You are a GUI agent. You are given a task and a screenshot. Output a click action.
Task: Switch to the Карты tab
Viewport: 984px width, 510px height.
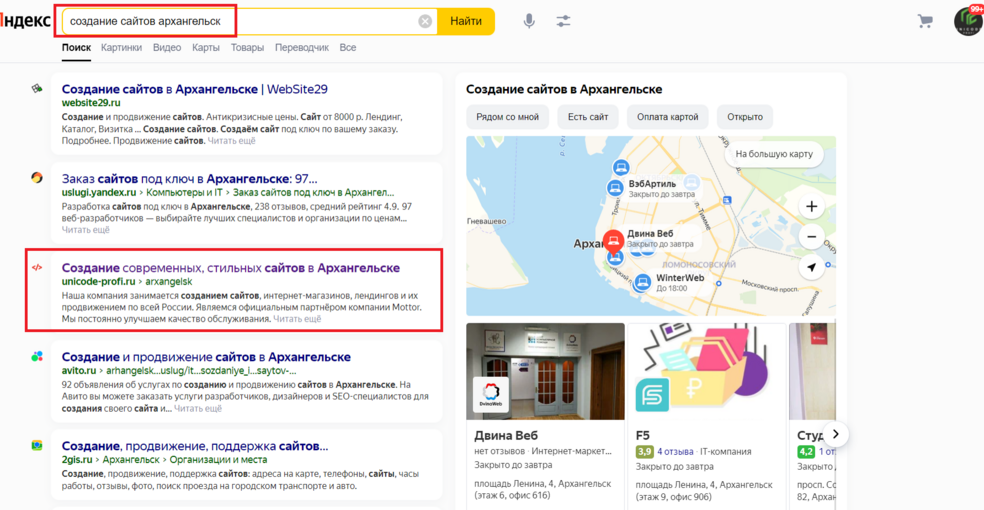tap(206, 48)
